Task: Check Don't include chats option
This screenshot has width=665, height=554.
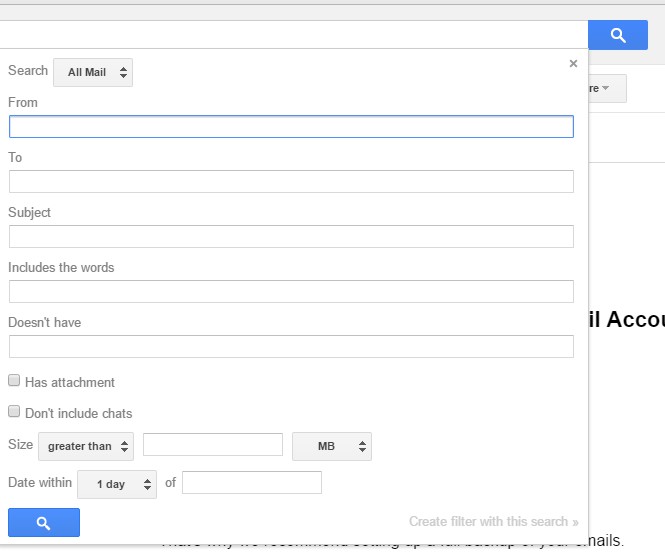Action: [x=14, y=412]
